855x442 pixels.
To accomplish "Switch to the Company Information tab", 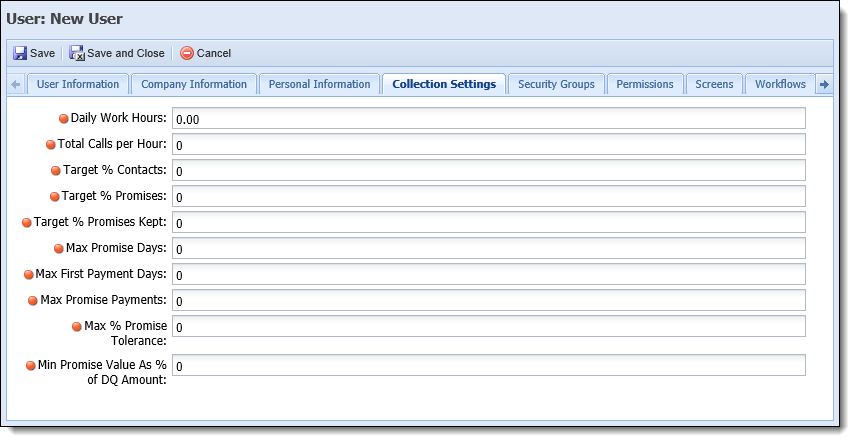I will tap(194, 84).
